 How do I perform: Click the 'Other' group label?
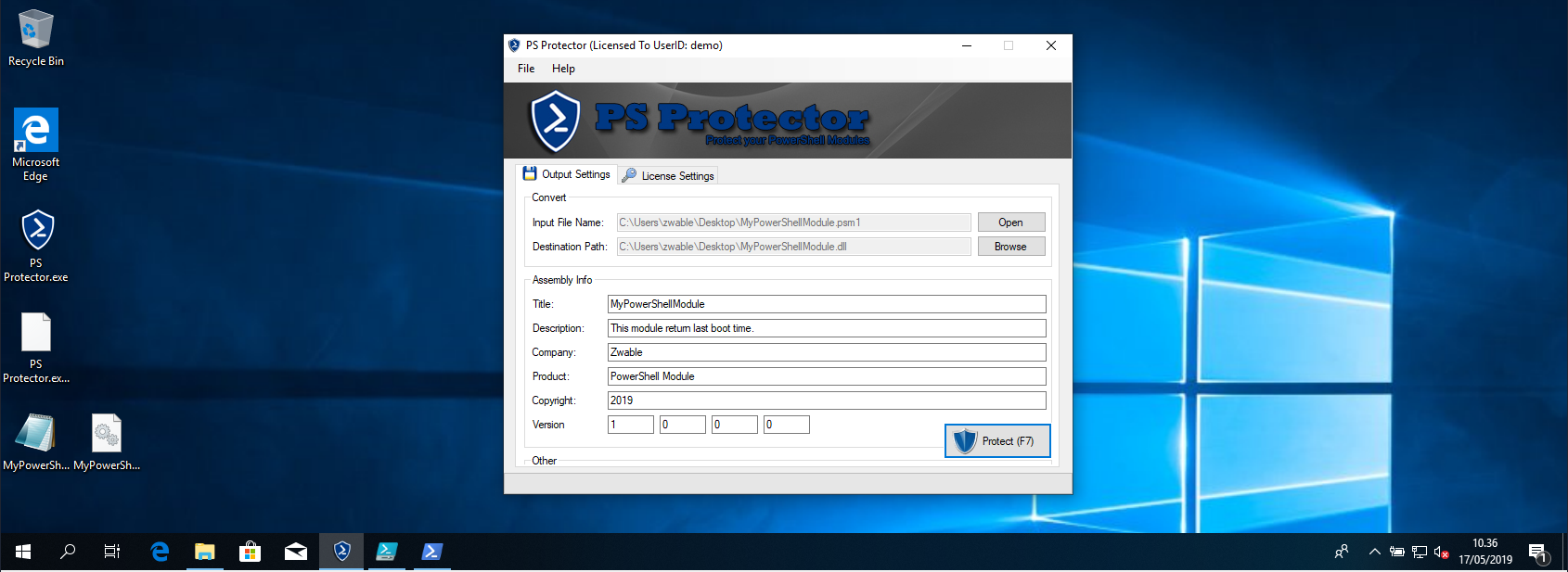(x=545, y=461)
